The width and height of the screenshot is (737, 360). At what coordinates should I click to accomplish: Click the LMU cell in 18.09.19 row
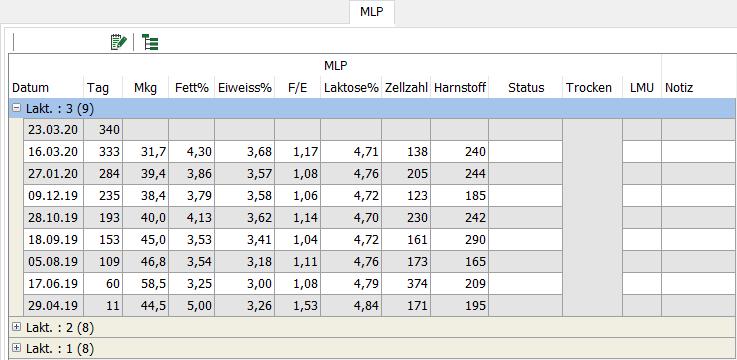(642, 240)
